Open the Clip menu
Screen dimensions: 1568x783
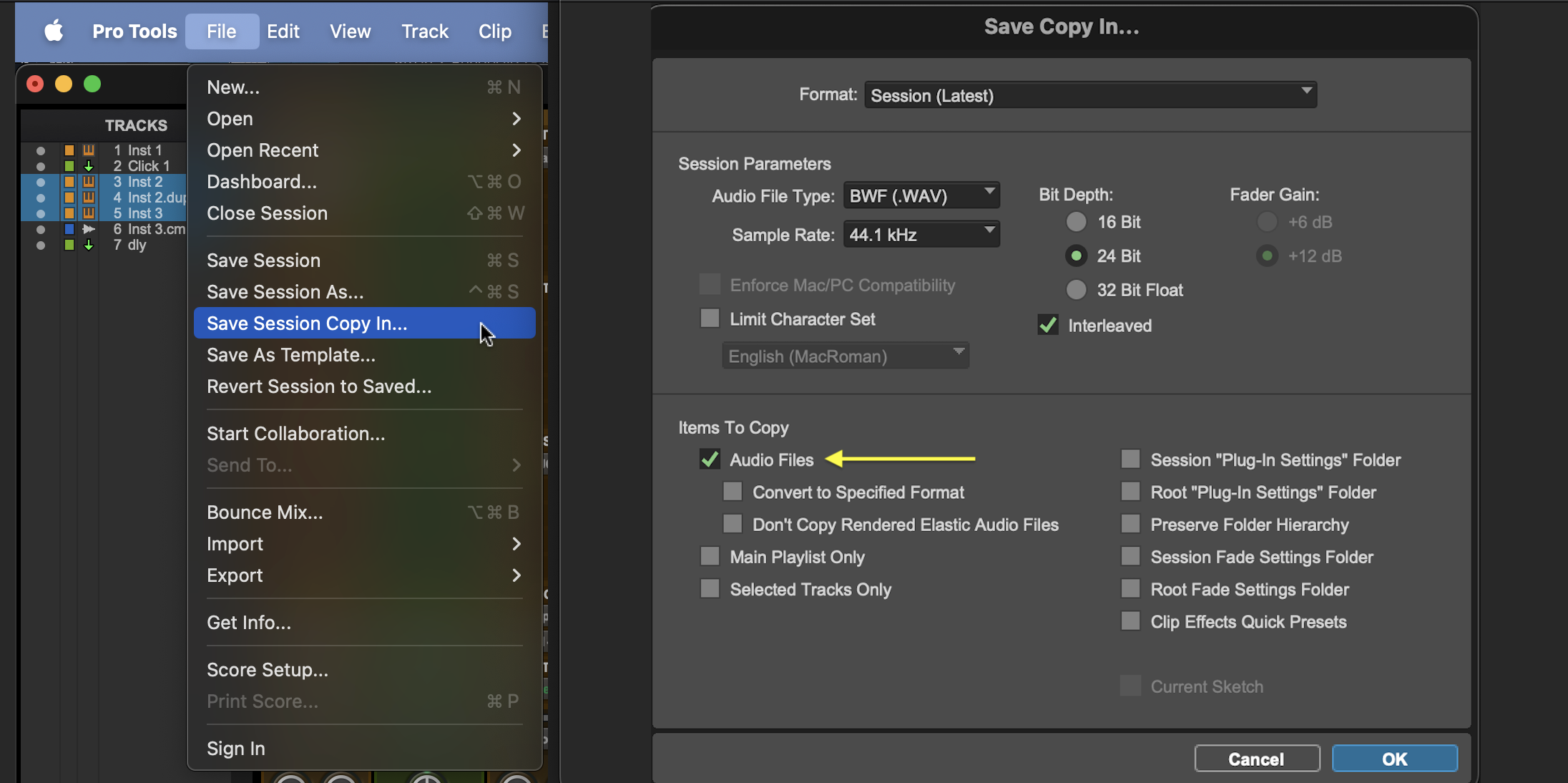pos(495,31)
